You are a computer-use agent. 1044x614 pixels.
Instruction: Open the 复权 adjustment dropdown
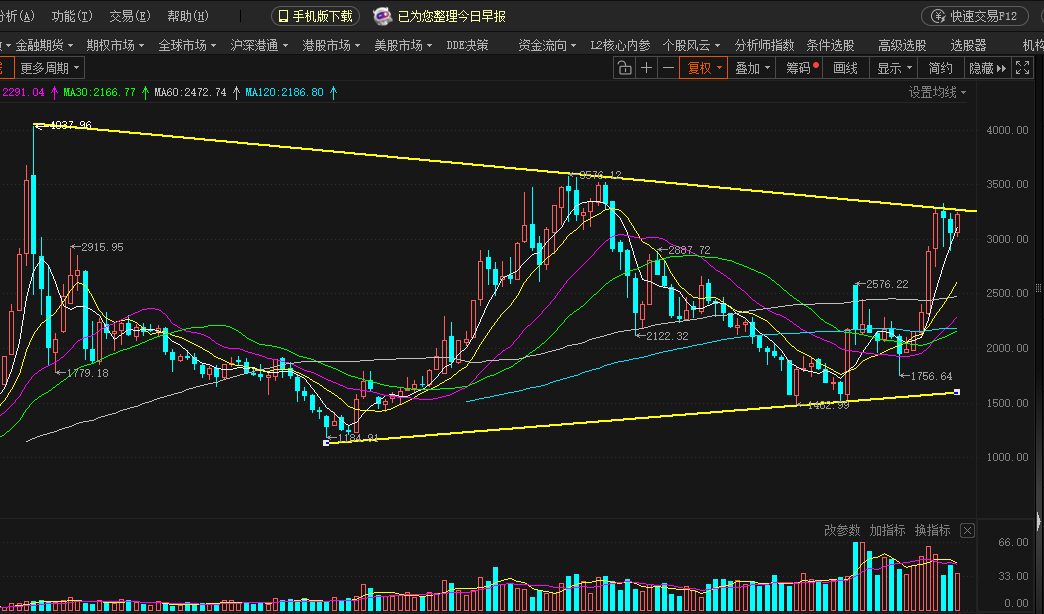coord(703,68)
